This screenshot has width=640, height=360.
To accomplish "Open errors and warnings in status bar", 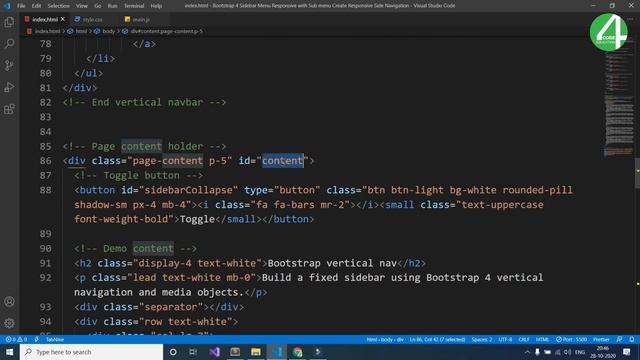I will (16, 340).
